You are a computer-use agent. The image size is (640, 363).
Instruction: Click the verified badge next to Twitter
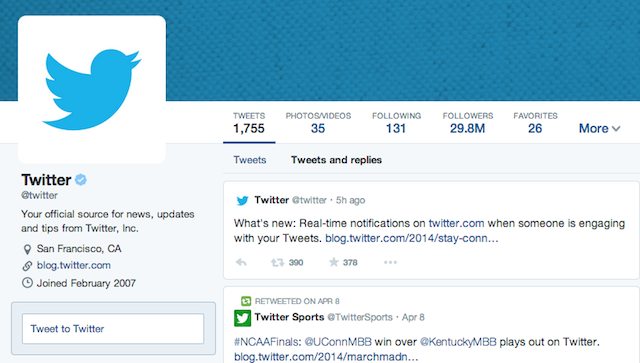pos(81,180)
